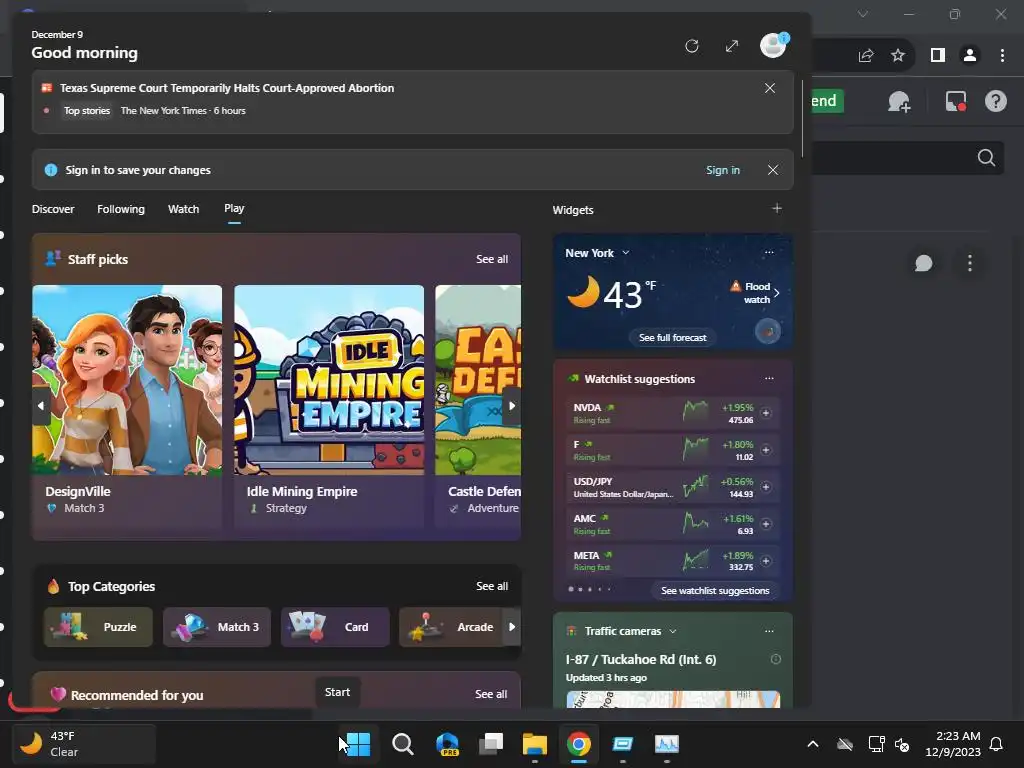Viewport: 1024px width, 768px height.
Task: Add AMC to watchlist
Action: click(766, 524)
